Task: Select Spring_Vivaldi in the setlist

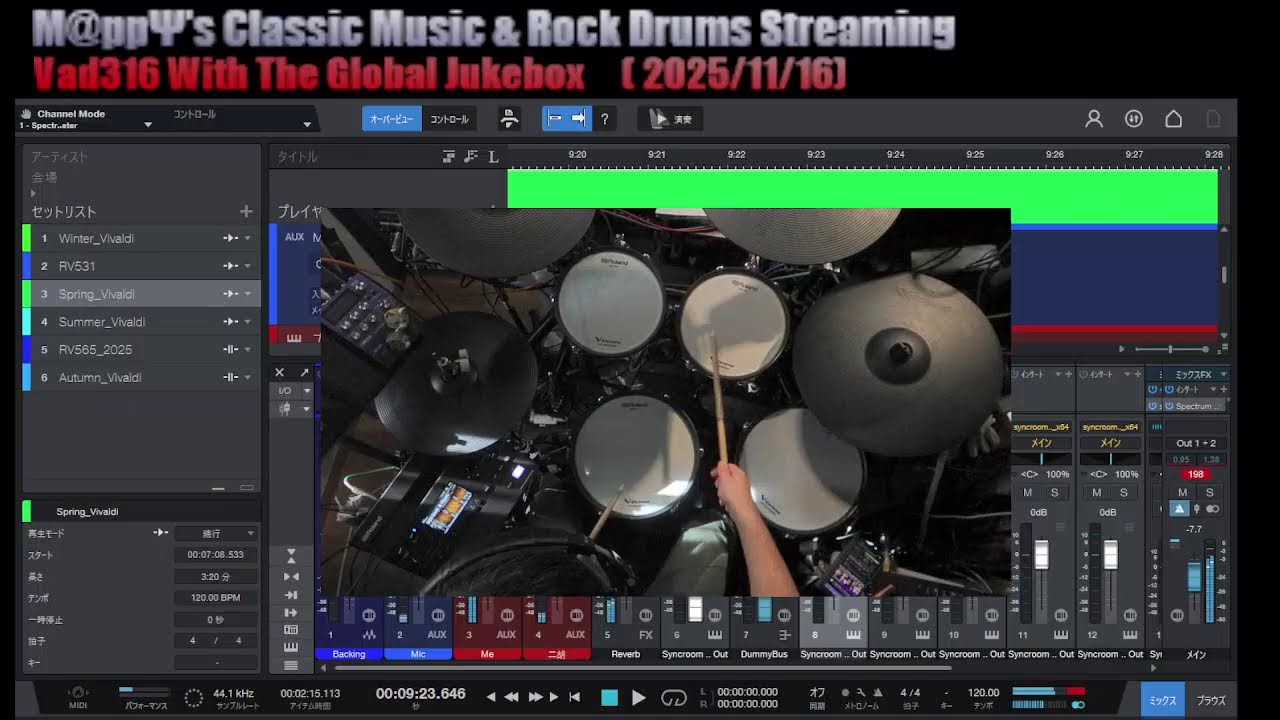Action: coord(141,294)
